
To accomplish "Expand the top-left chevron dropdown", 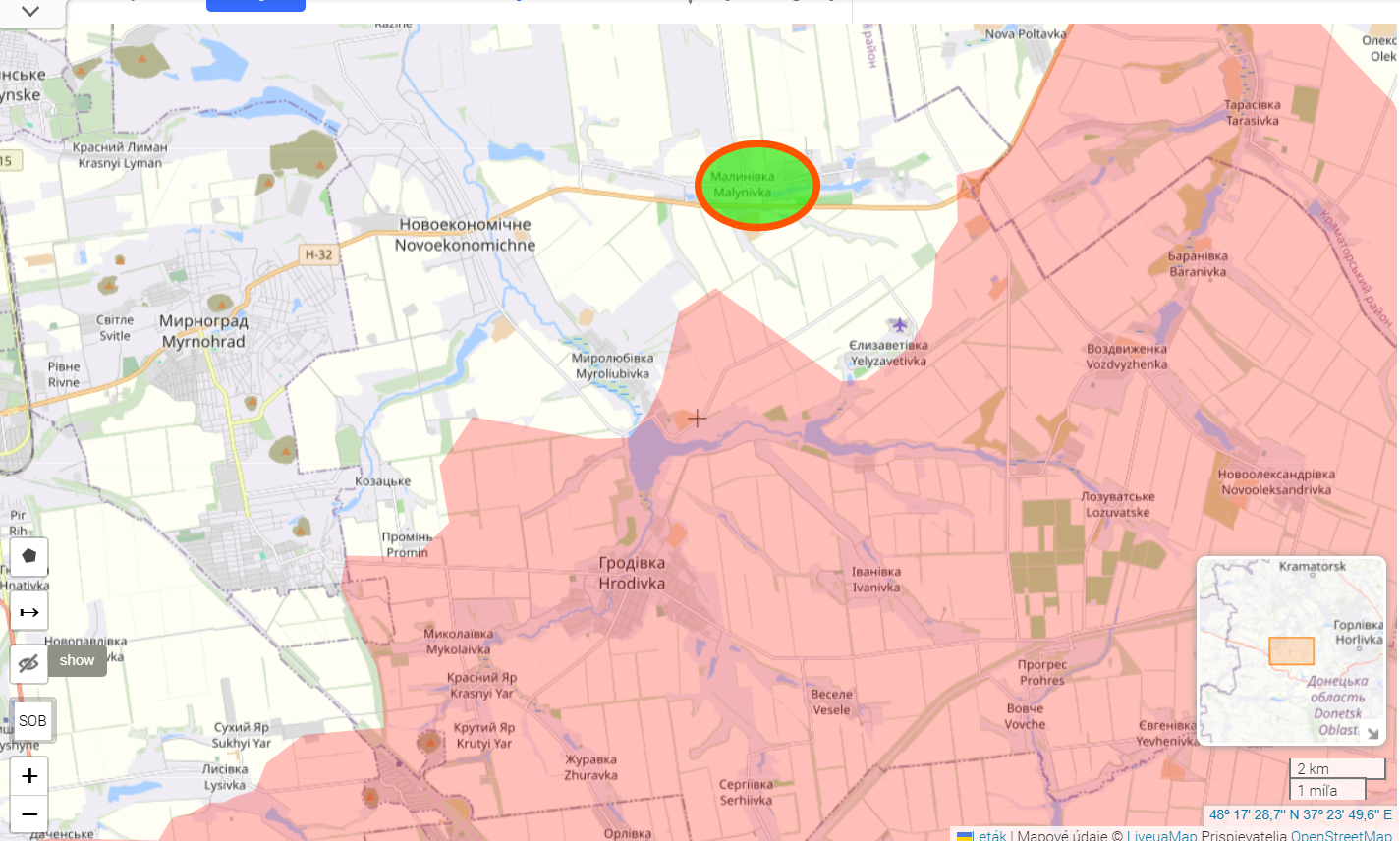I will (30, 12).
